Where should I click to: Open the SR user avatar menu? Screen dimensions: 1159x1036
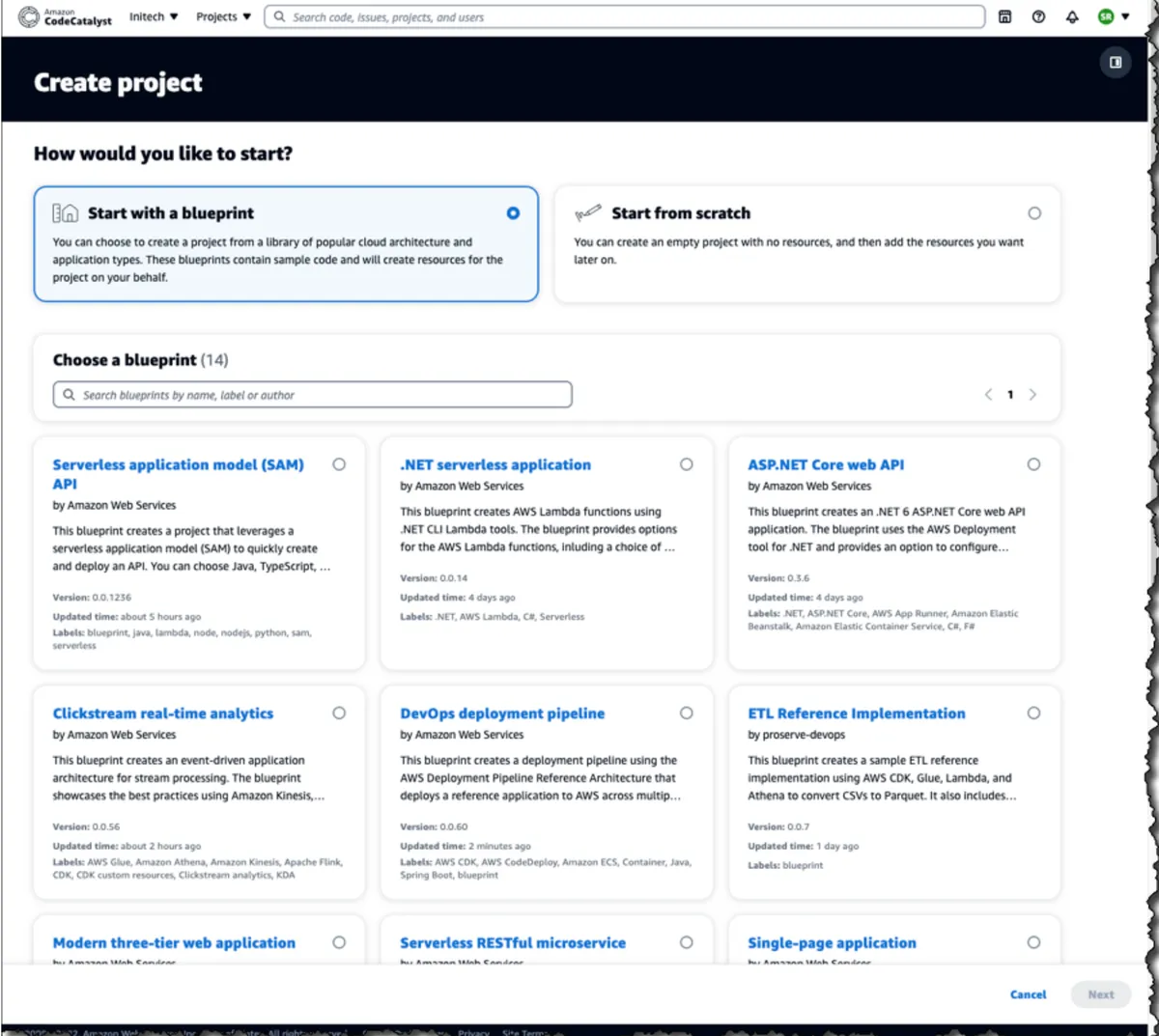point(1104,16)
